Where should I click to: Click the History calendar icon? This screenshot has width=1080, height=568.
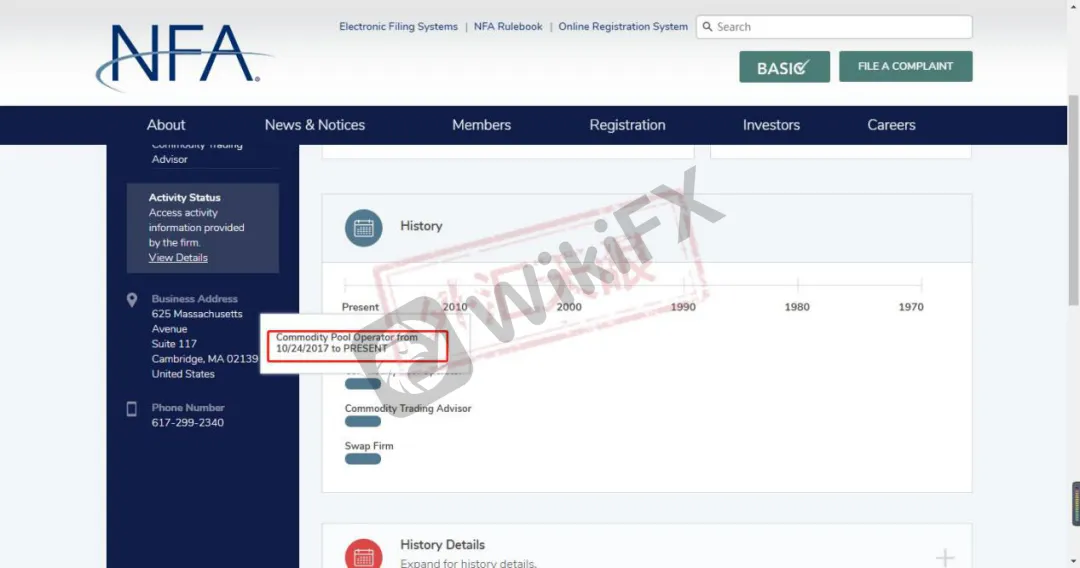[364, 228]
